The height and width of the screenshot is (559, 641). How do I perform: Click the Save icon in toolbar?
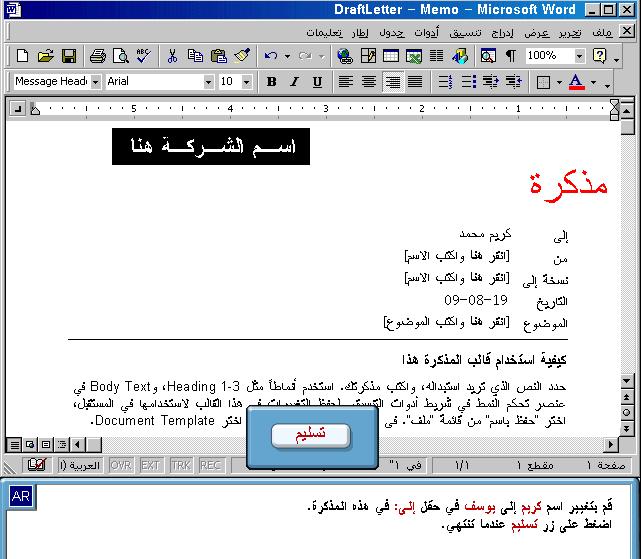69,56
